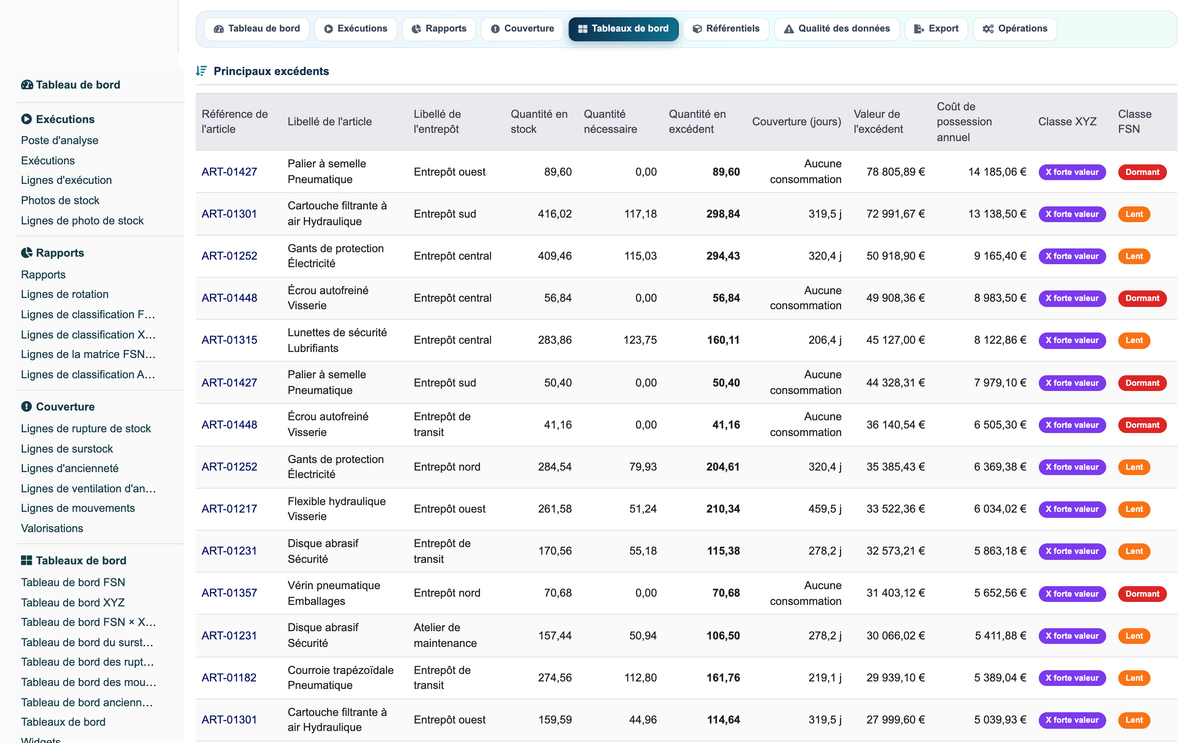
Task: Open the Exécutions tab in top bar
Action: point(356,29)
